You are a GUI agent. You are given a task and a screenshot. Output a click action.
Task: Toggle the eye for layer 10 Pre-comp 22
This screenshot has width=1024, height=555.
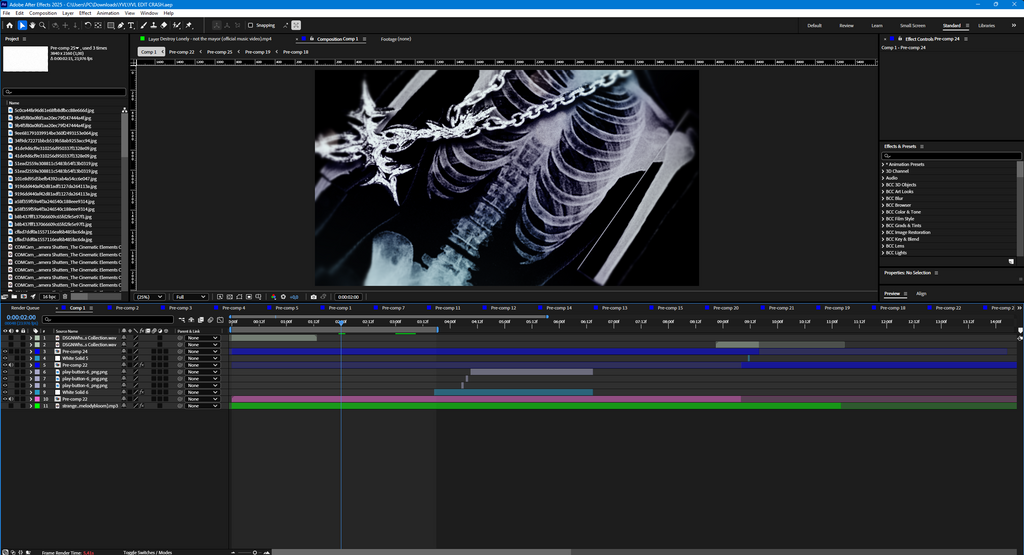pyautogui.click(x=5, y=399)
